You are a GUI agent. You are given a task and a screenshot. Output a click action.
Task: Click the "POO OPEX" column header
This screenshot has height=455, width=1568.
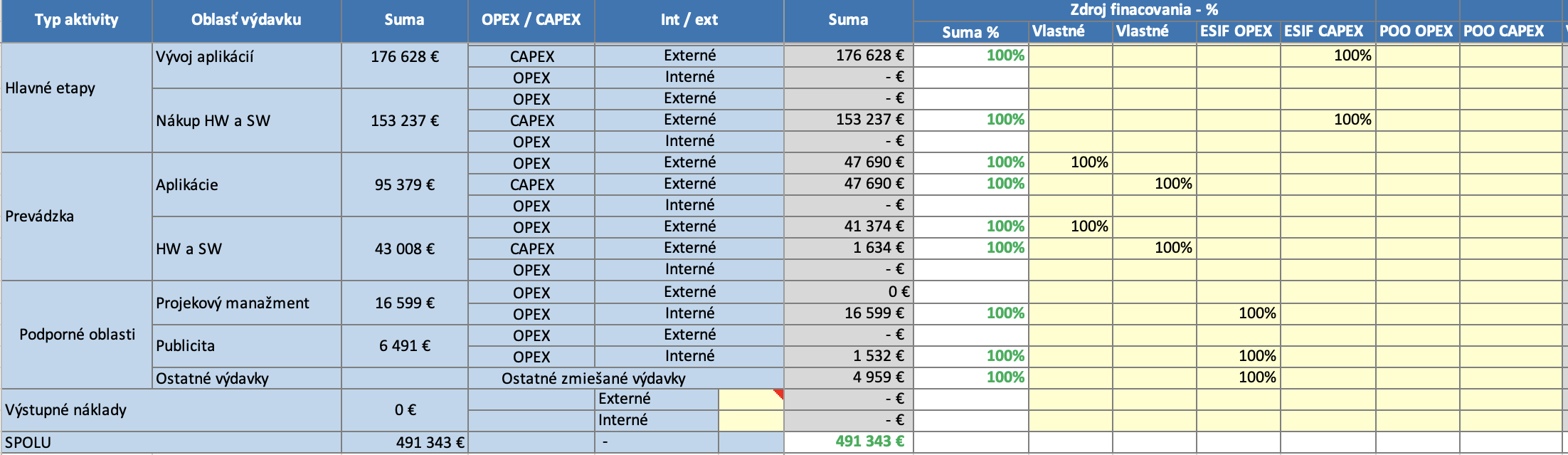click(1416, 31)
